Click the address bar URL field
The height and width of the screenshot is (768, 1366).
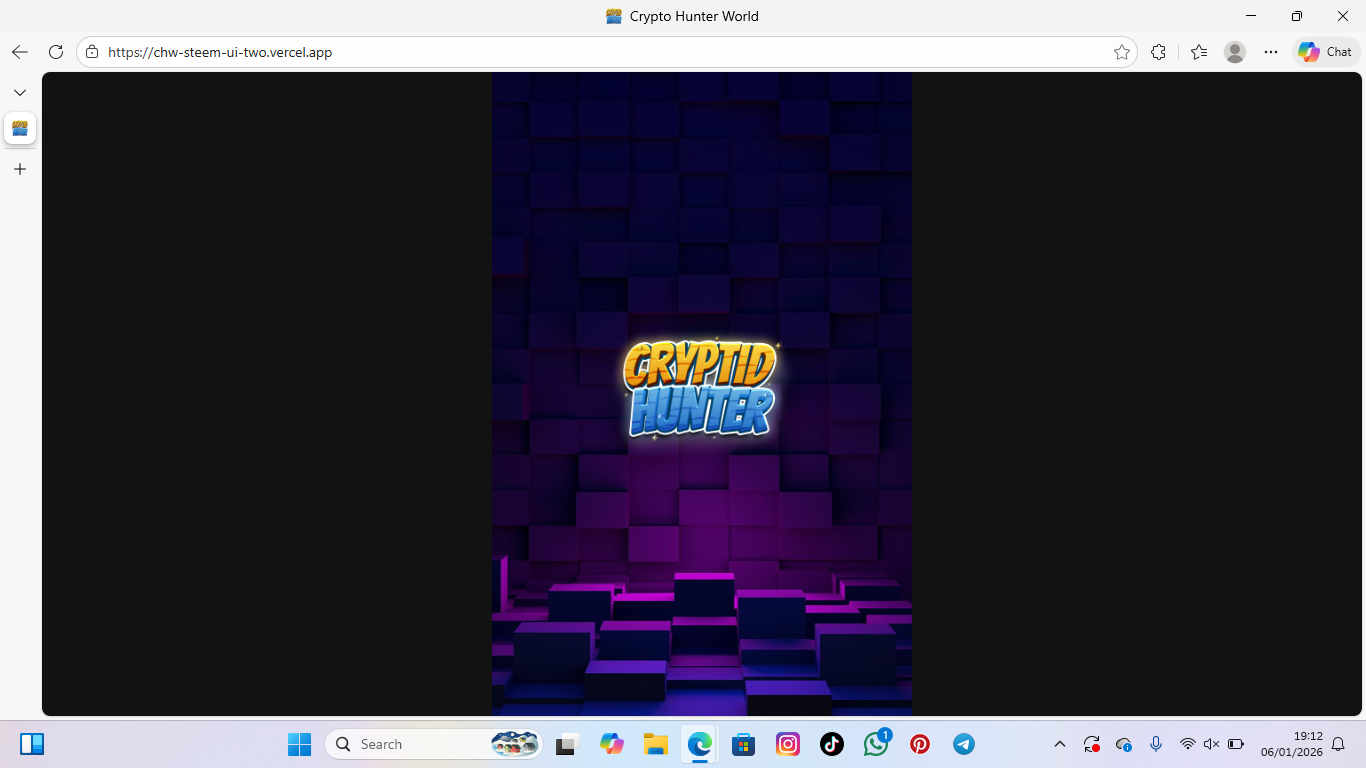pyautogui.click(x=600, y=52)
